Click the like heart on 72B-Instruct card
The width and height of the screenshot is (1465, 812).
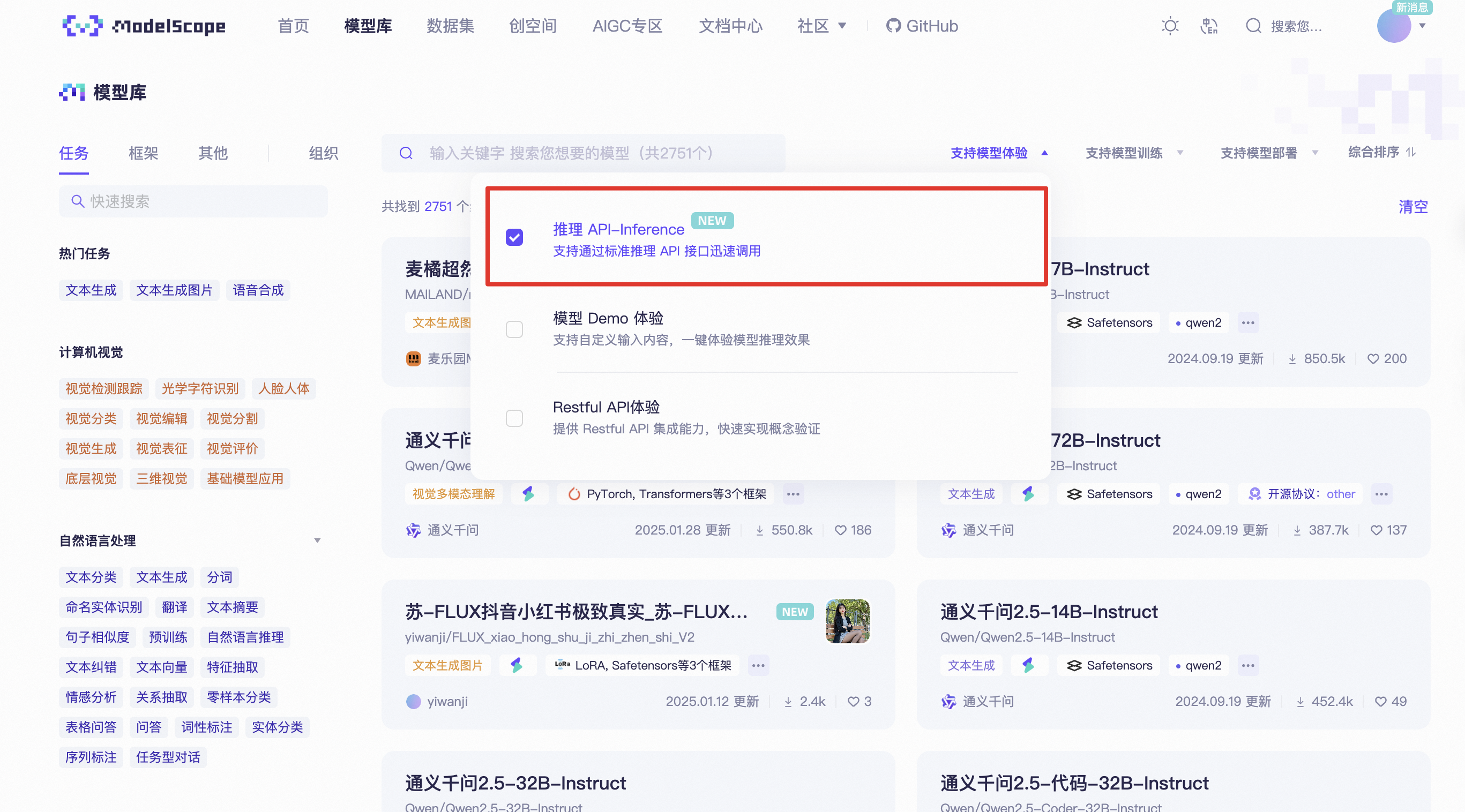coord(1376,530)
